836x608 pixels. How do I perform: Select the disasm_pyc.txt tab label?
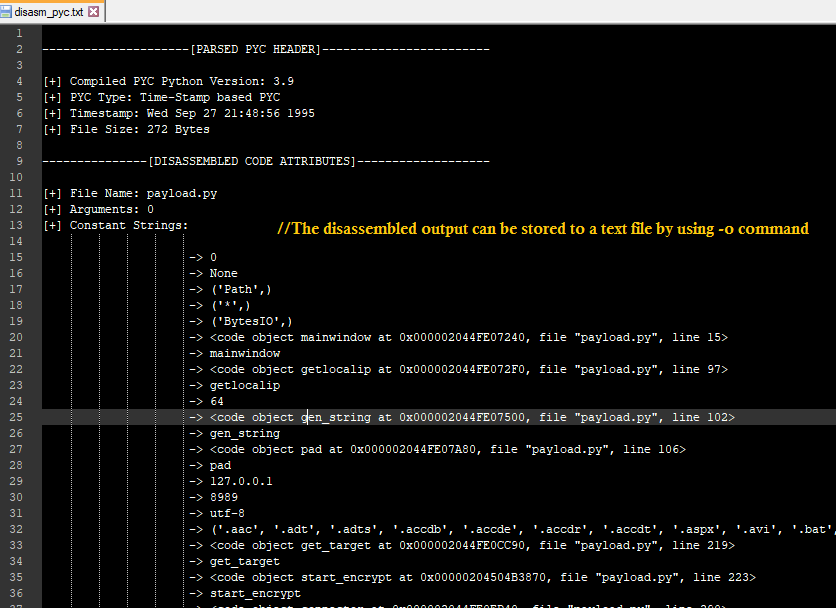pyautogui.click(x=49, y=12)
